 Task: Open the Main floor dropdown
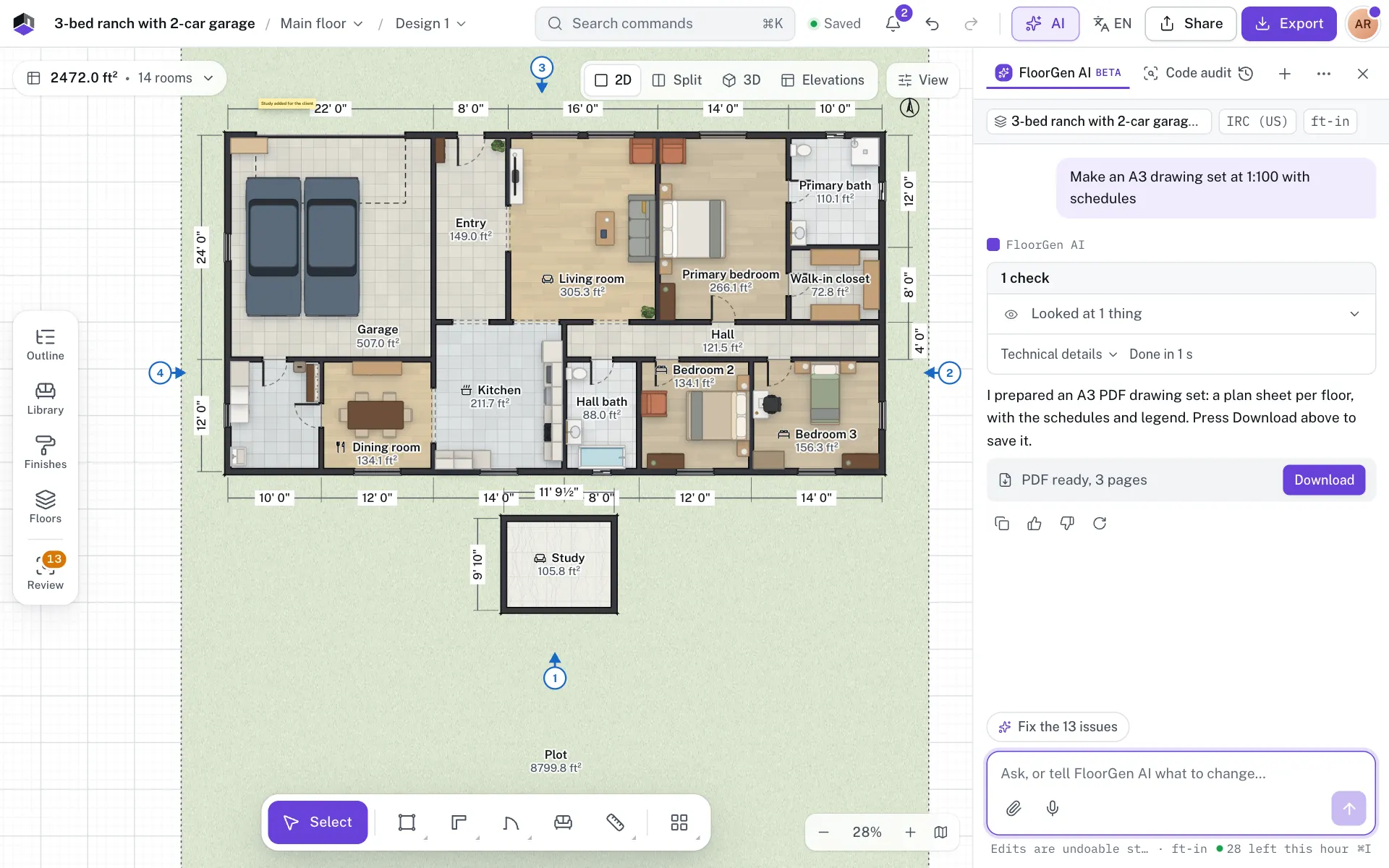point(321,24)
